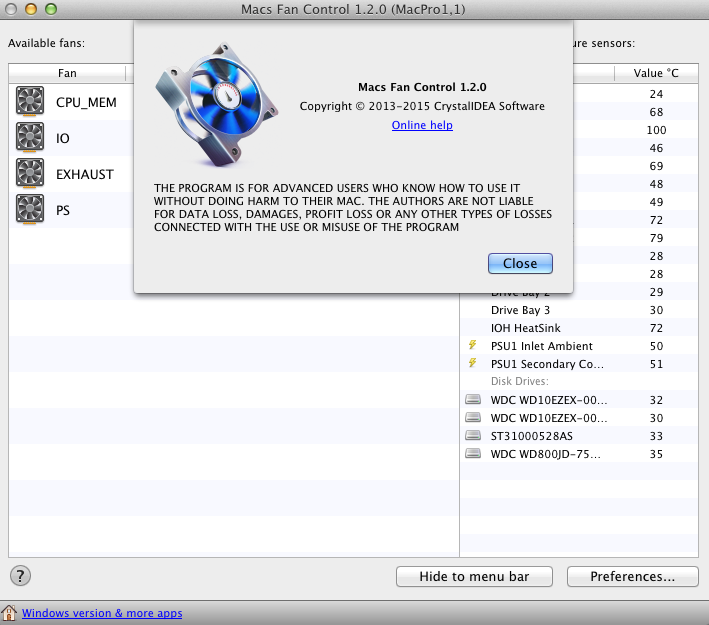Select the PS fan icon
The width and height of the screenshot is (709, 625).
coord(31,210)
